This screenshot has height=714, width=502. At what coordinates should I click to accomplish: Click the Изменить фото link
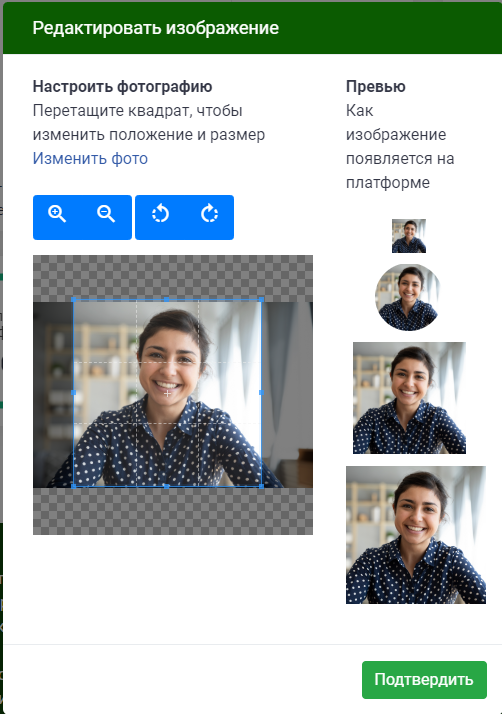pyautogui.click(x=90, y=158)
